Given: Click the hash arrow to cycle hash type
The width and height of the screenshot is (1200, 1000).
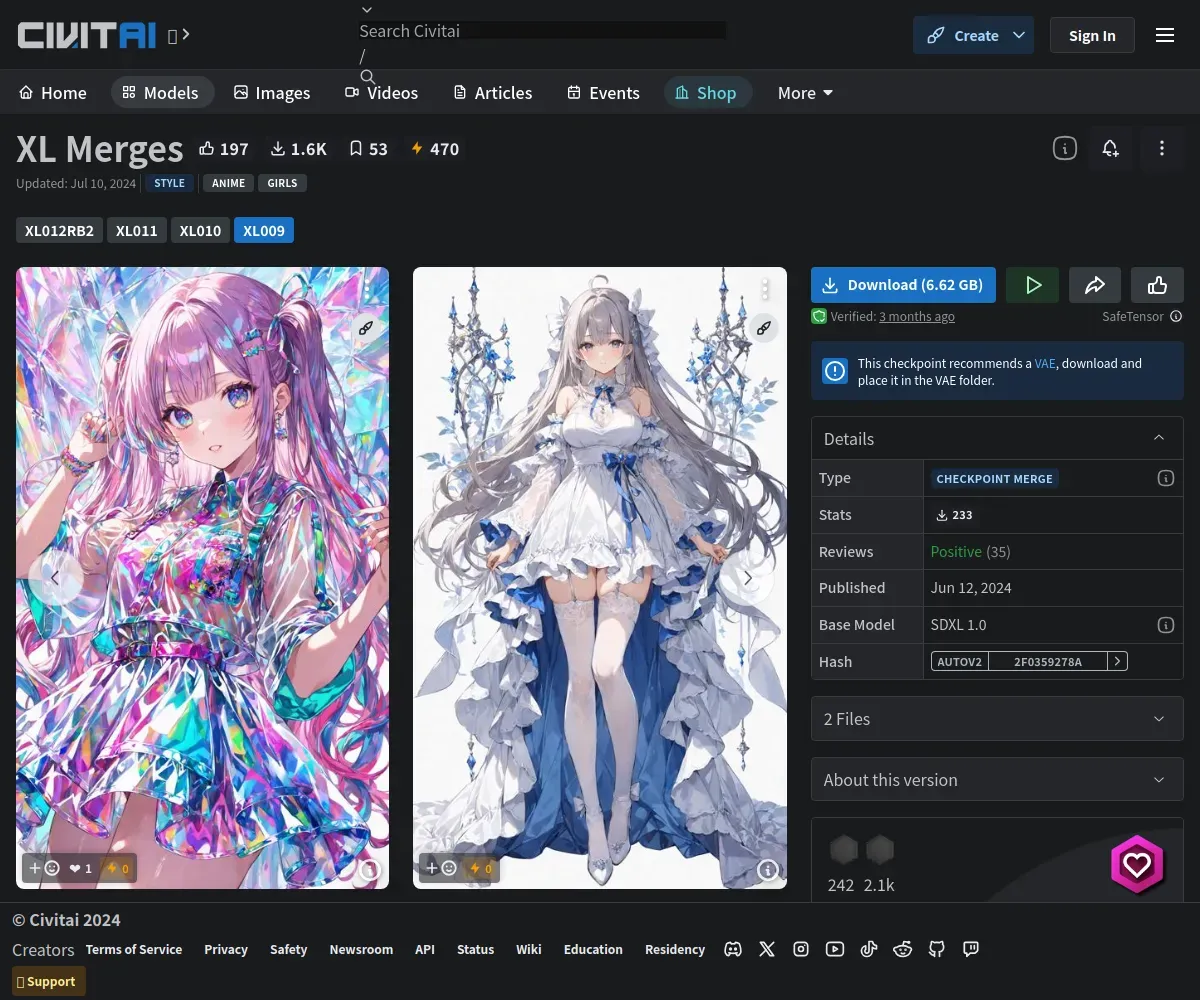Looking at the screenshot, I should (1118, 661).
